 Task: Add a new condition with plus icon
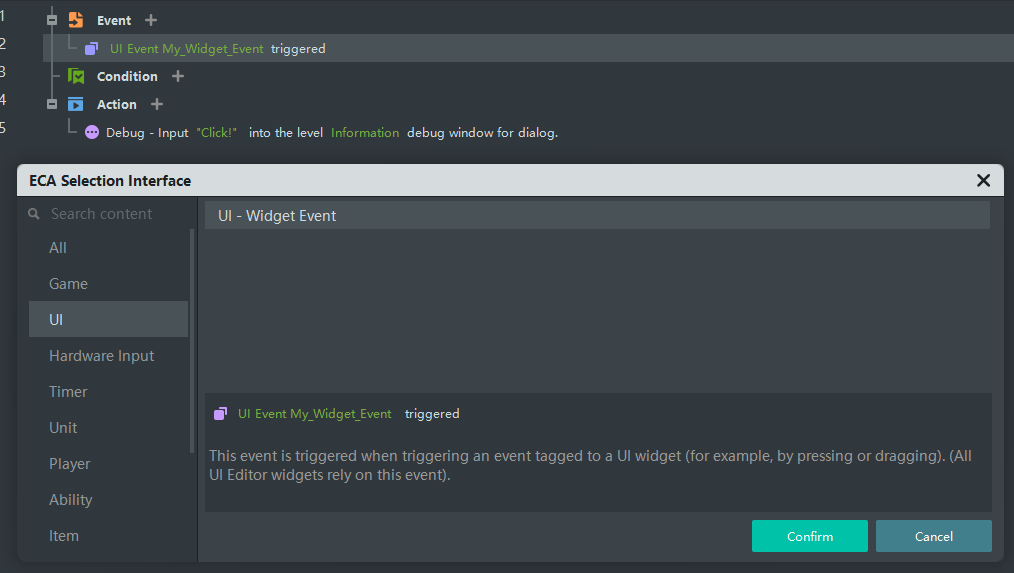pos(178,76)
